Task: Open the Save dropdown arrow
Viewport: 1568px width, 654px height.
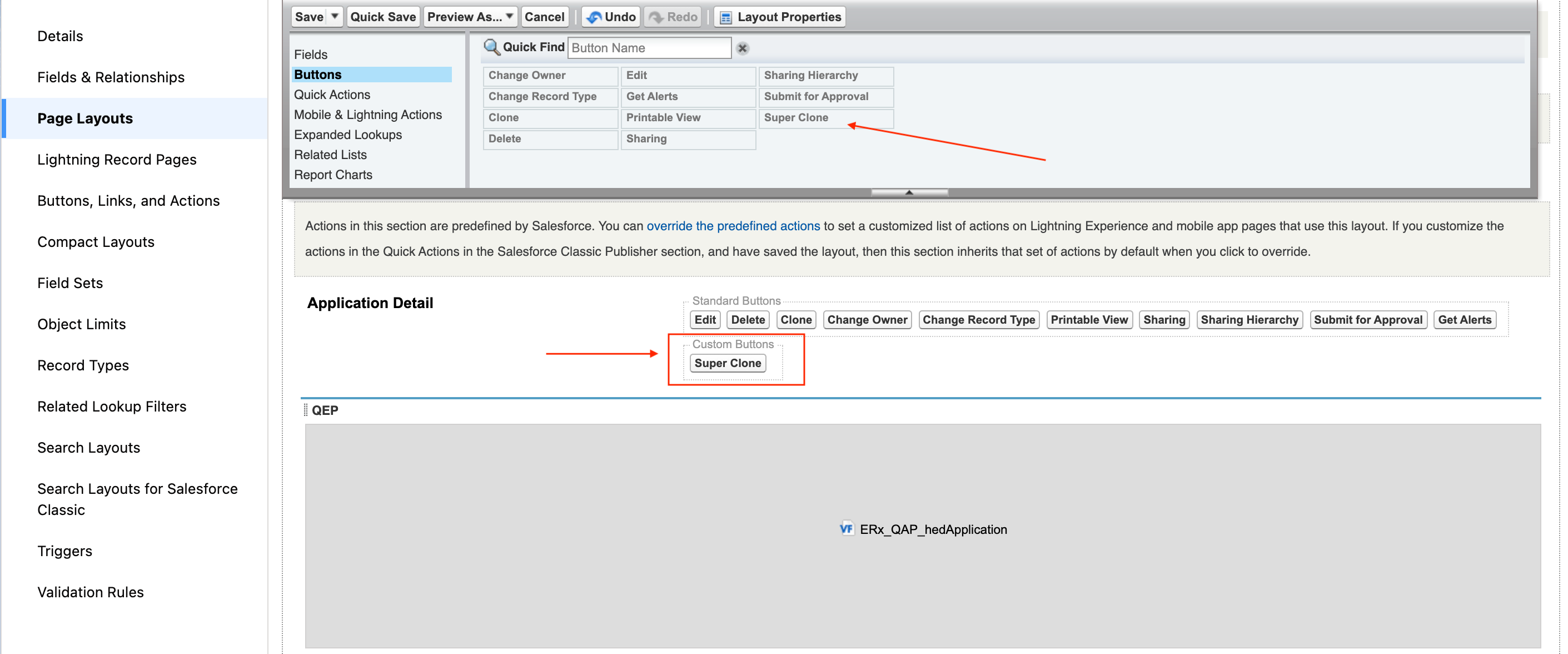Action: [334, 17]
